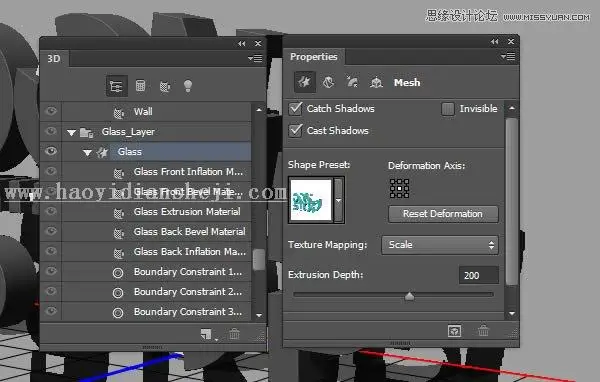The width and height of the screenshot is (600, 382).
Task: Toggle visibility of Glass Back Inflation Material
Action: click(x=51, y=251)
